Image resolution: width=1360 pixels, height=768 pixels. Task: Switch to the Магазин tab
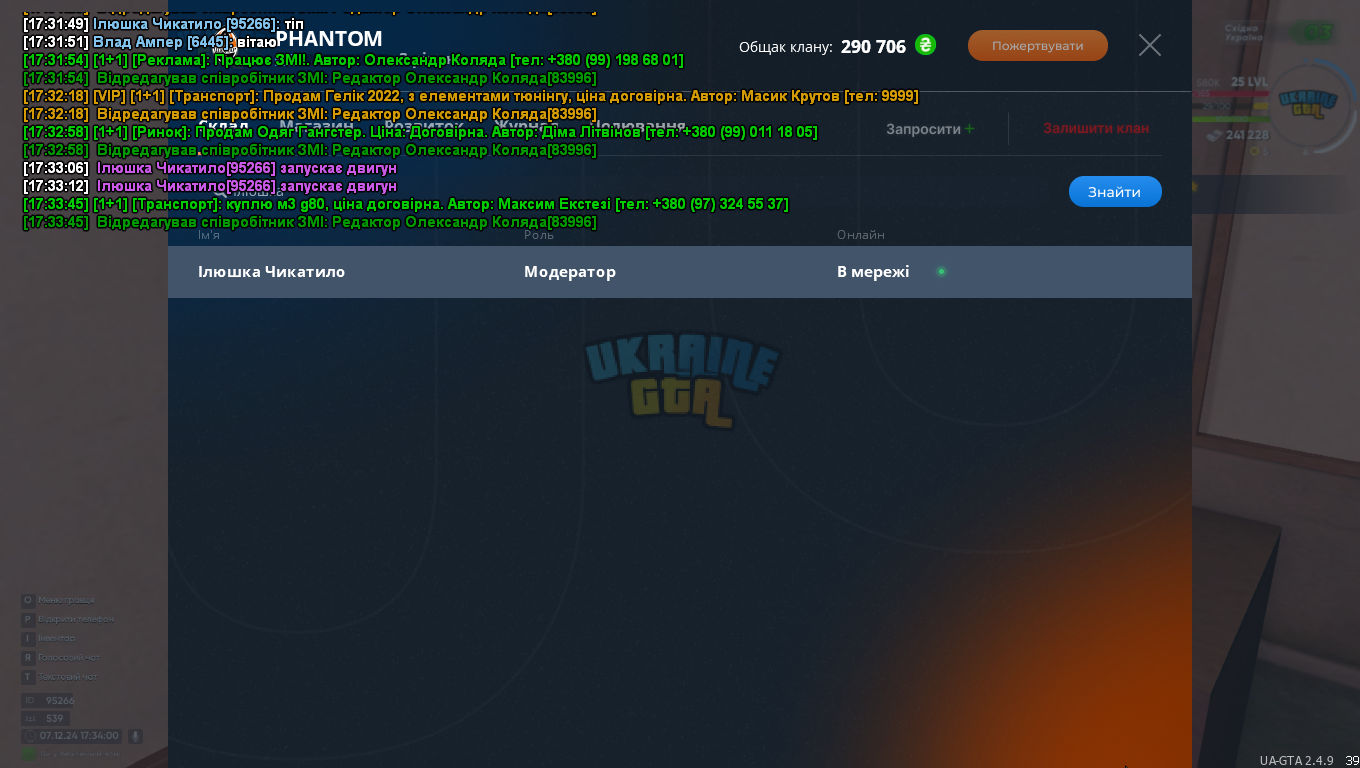(x=316, y=128)
